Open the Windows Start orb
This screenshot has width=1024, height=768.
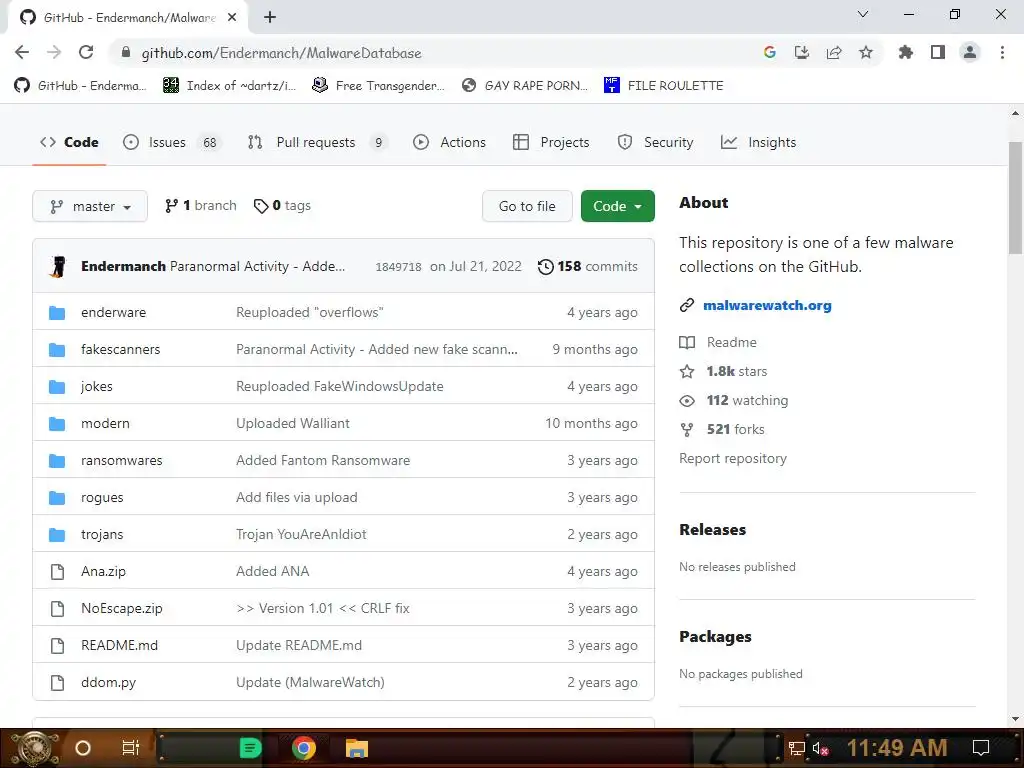pos(35,748)
